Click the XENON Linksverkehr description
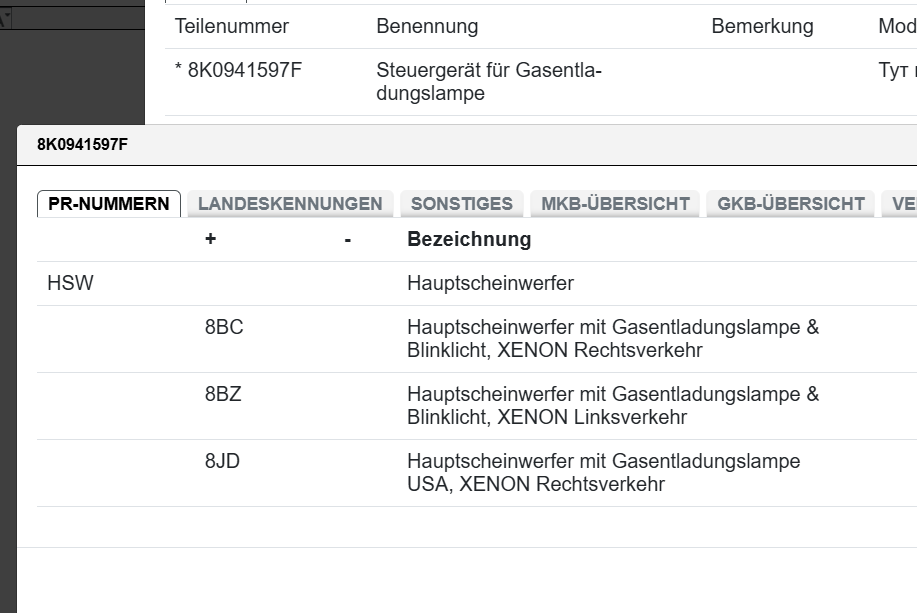The width and height of the screenshot is (917, 613). pos(612,406)
